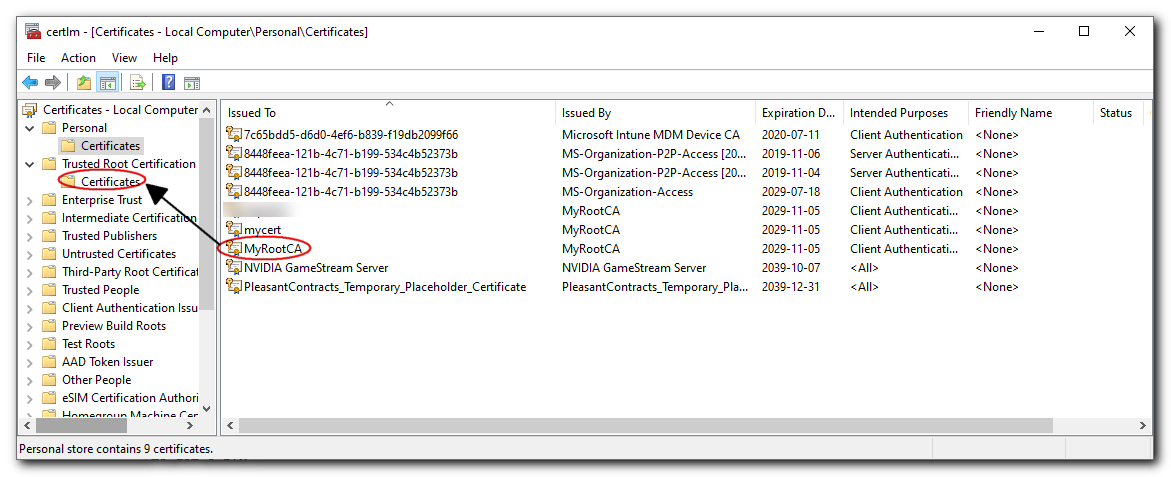Viewport: 1171px width, 477px height.
Task: Collapse the Personal node
Action: tap(30, 128)
